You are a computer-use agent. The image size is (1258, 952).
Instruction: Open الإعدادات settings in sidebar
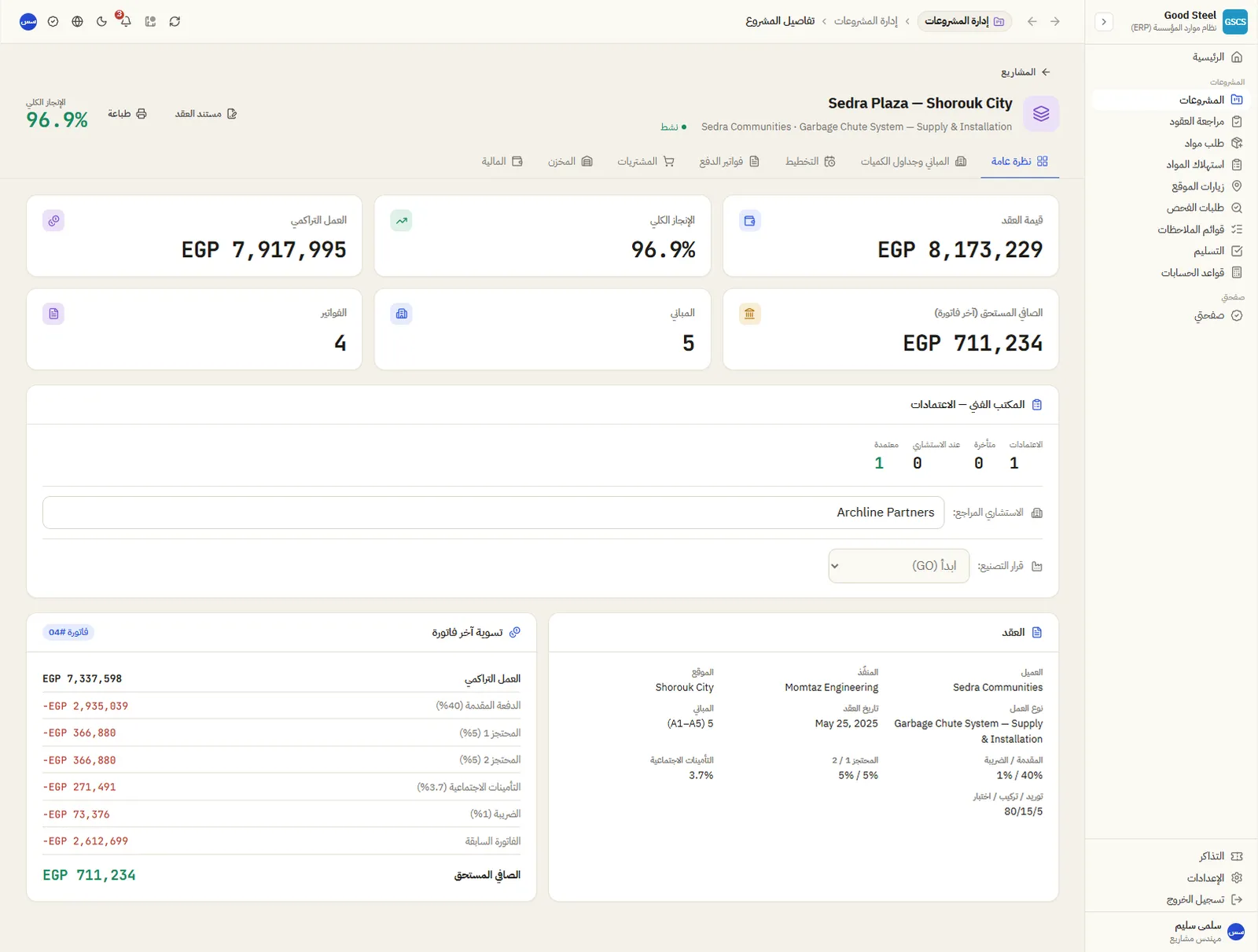tap(1172, 878)
